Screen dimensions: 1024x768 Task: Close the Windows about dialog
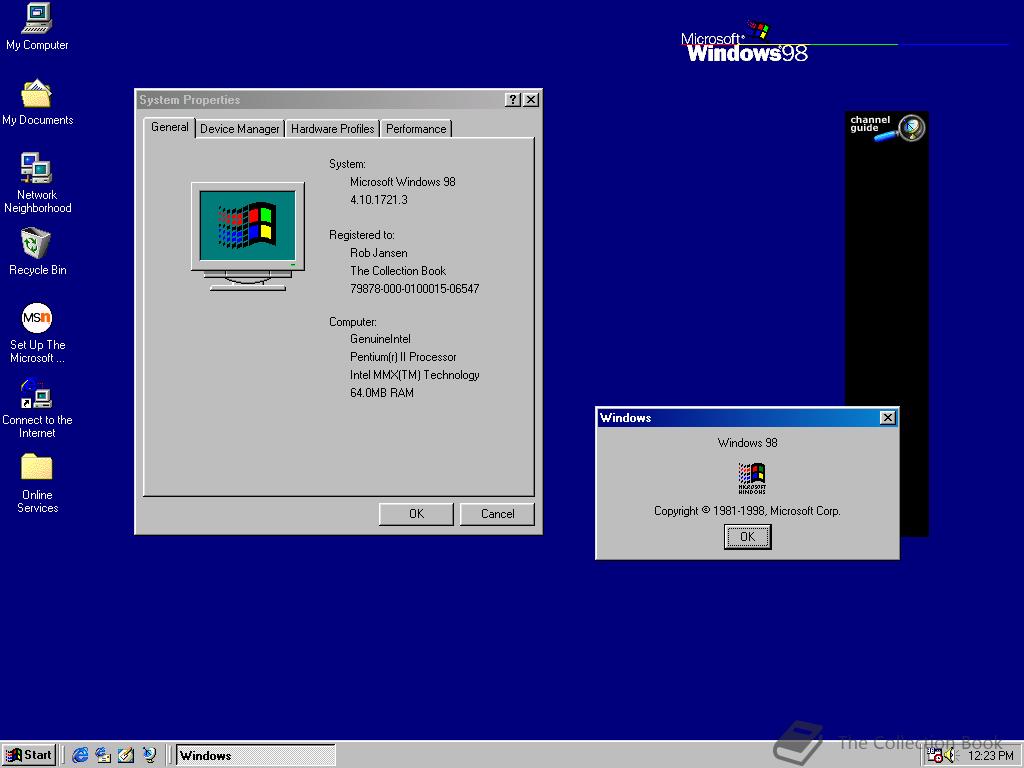tap(887, 418)
